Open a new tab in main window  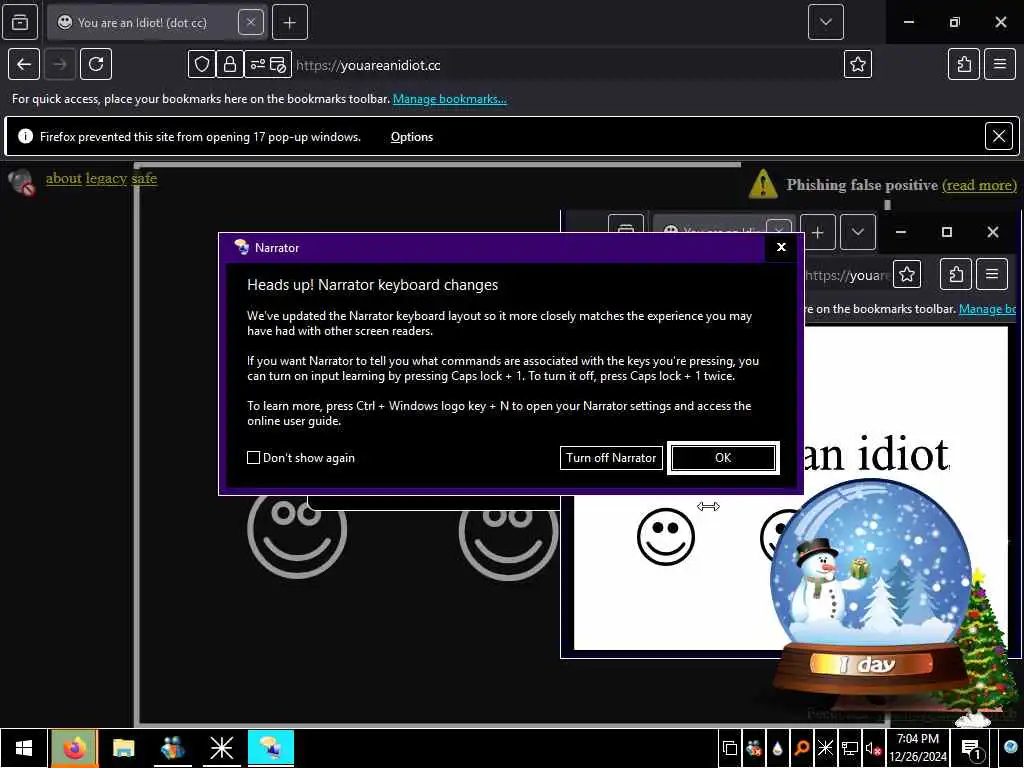click(290, 23)
